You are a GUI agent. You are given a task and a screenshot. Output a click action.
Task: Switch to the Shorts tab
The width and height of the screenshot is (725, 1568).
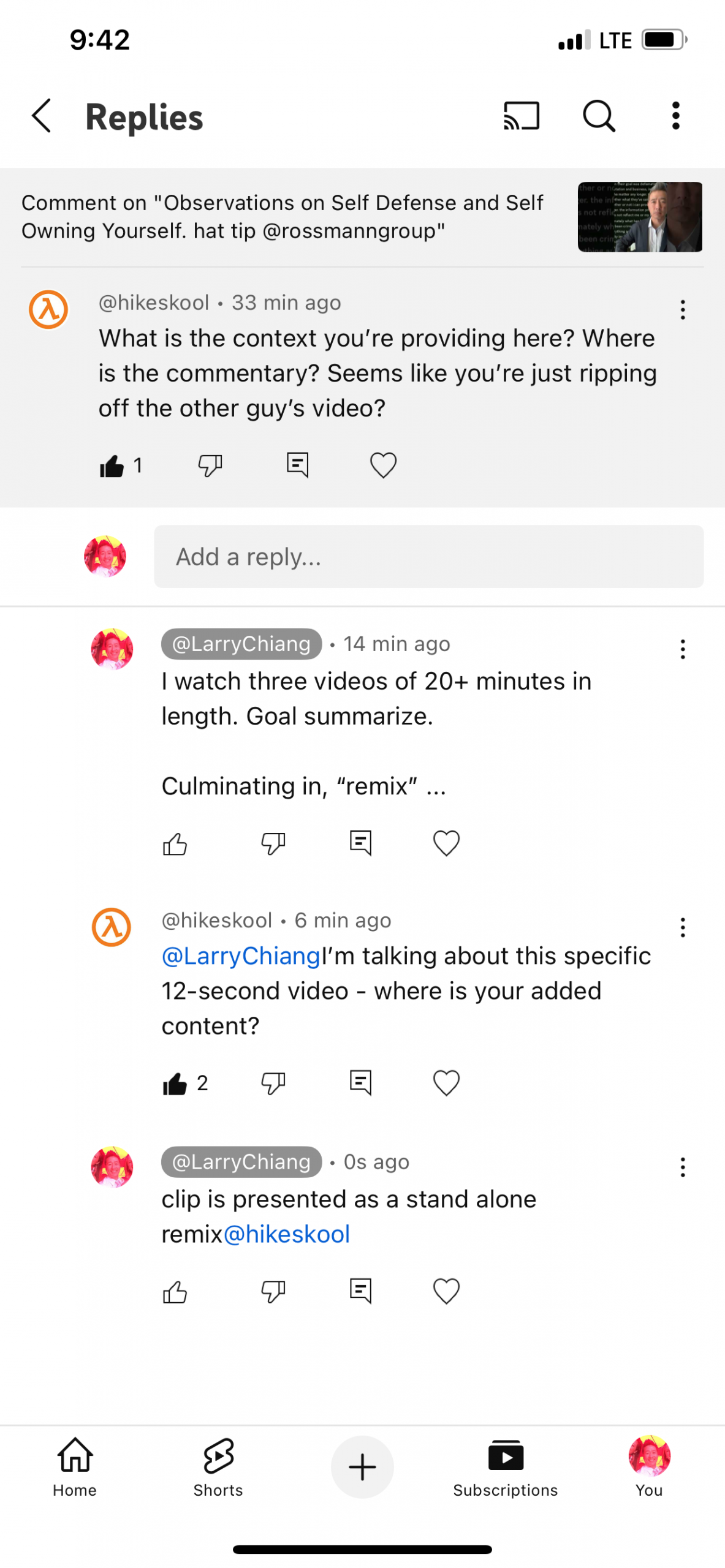click(x=218, y=1466)
